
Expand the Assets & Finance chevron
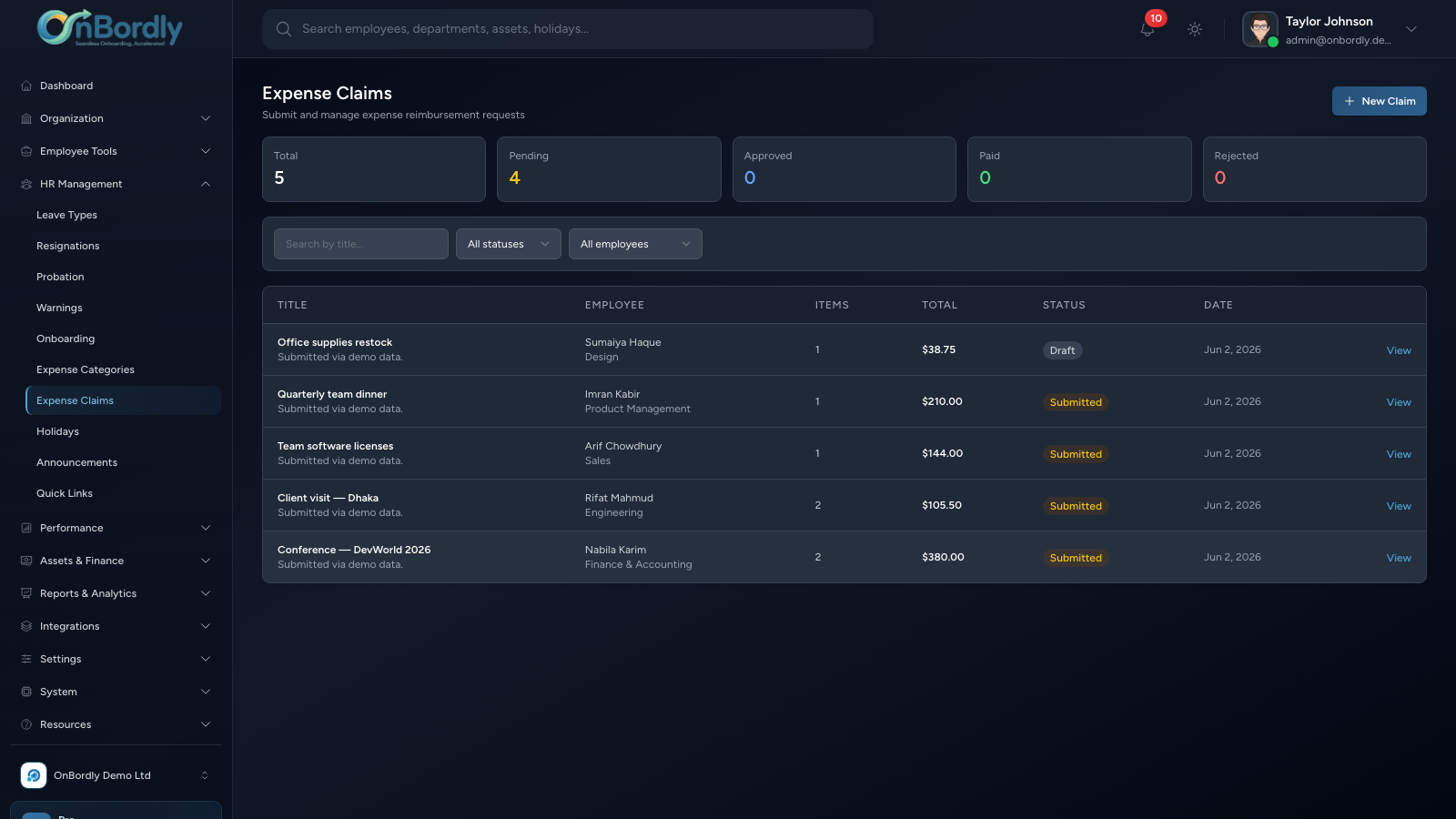(206, 561)
